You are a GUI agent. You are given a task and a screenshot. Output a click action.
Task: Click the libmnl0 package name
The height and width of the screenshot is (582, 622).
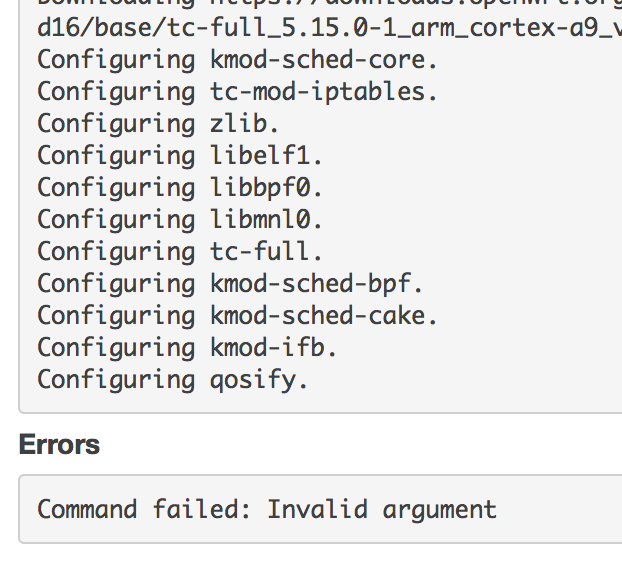(266, 219)
